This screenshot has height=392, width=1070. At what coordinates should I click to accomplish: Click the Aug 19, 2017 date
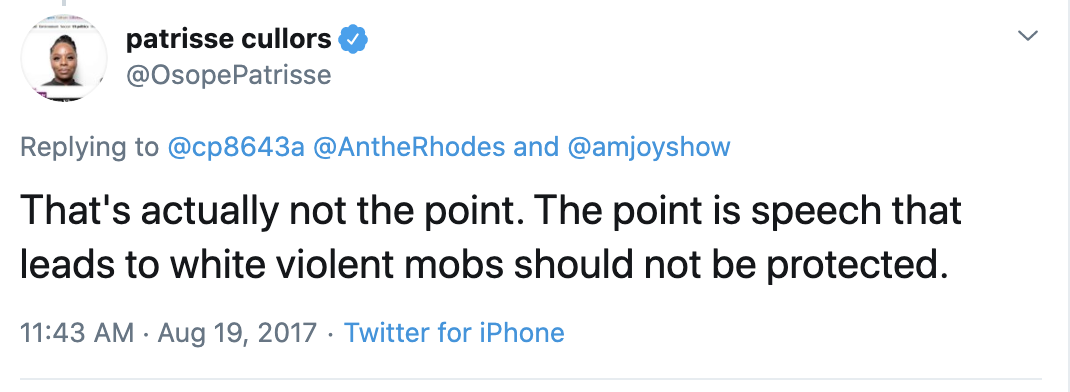(237, 333)
